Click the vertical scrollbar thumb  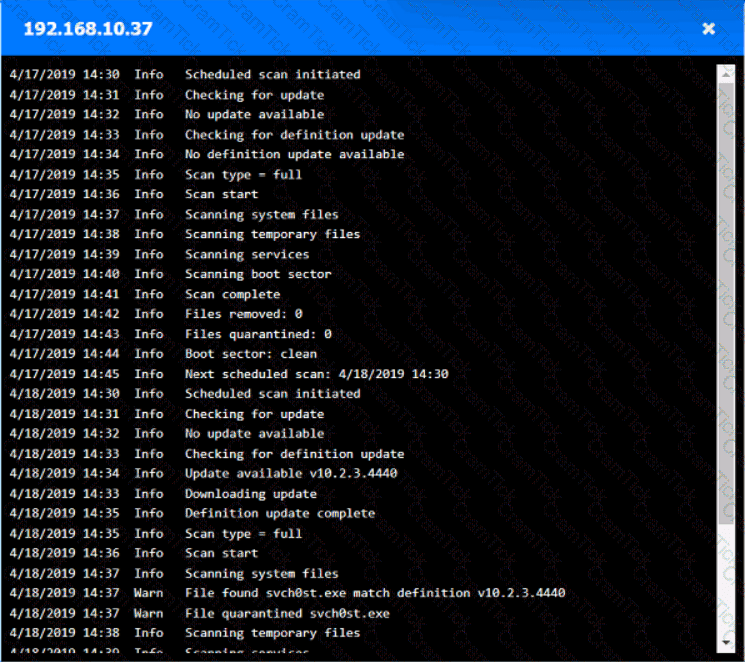tap(726, 300)
